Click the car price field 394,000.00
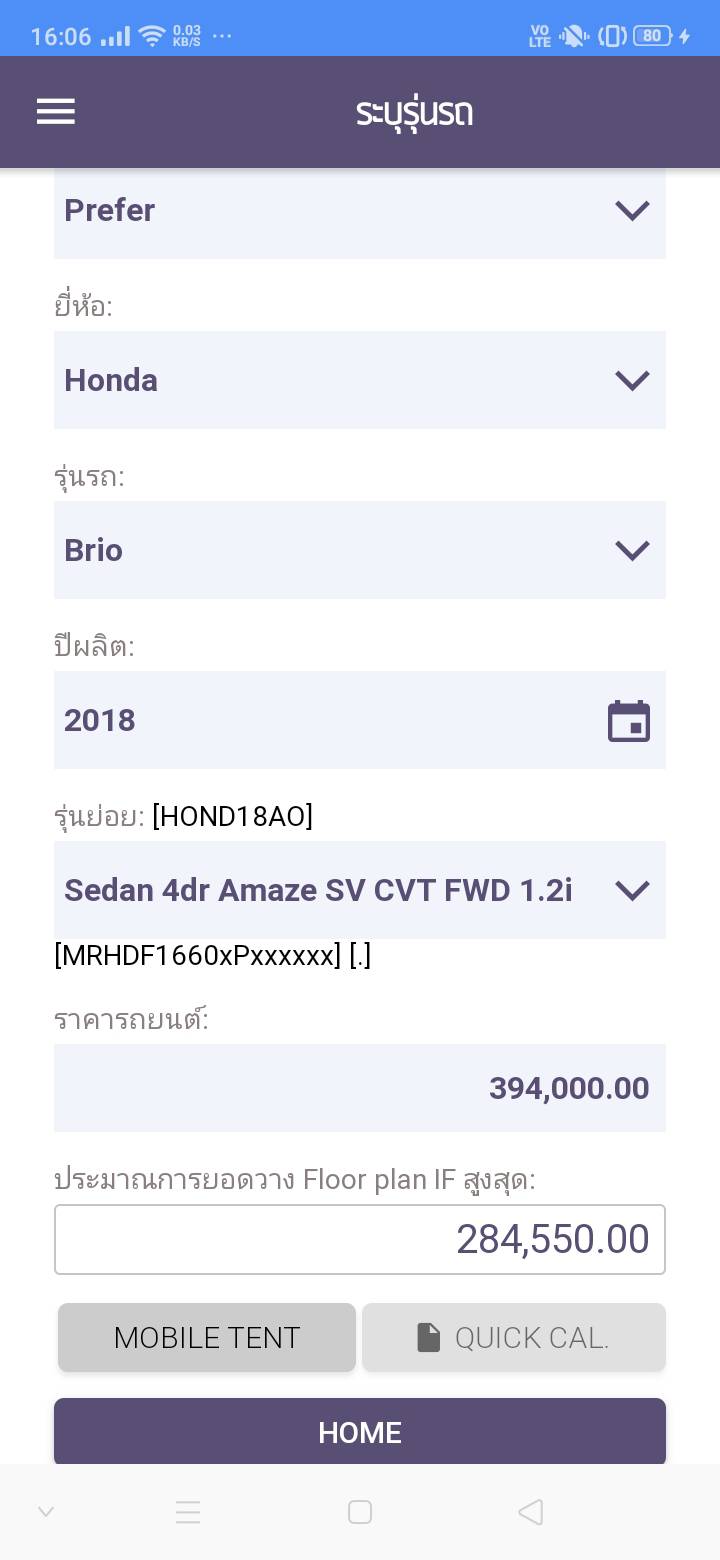 coord(360,1088)
